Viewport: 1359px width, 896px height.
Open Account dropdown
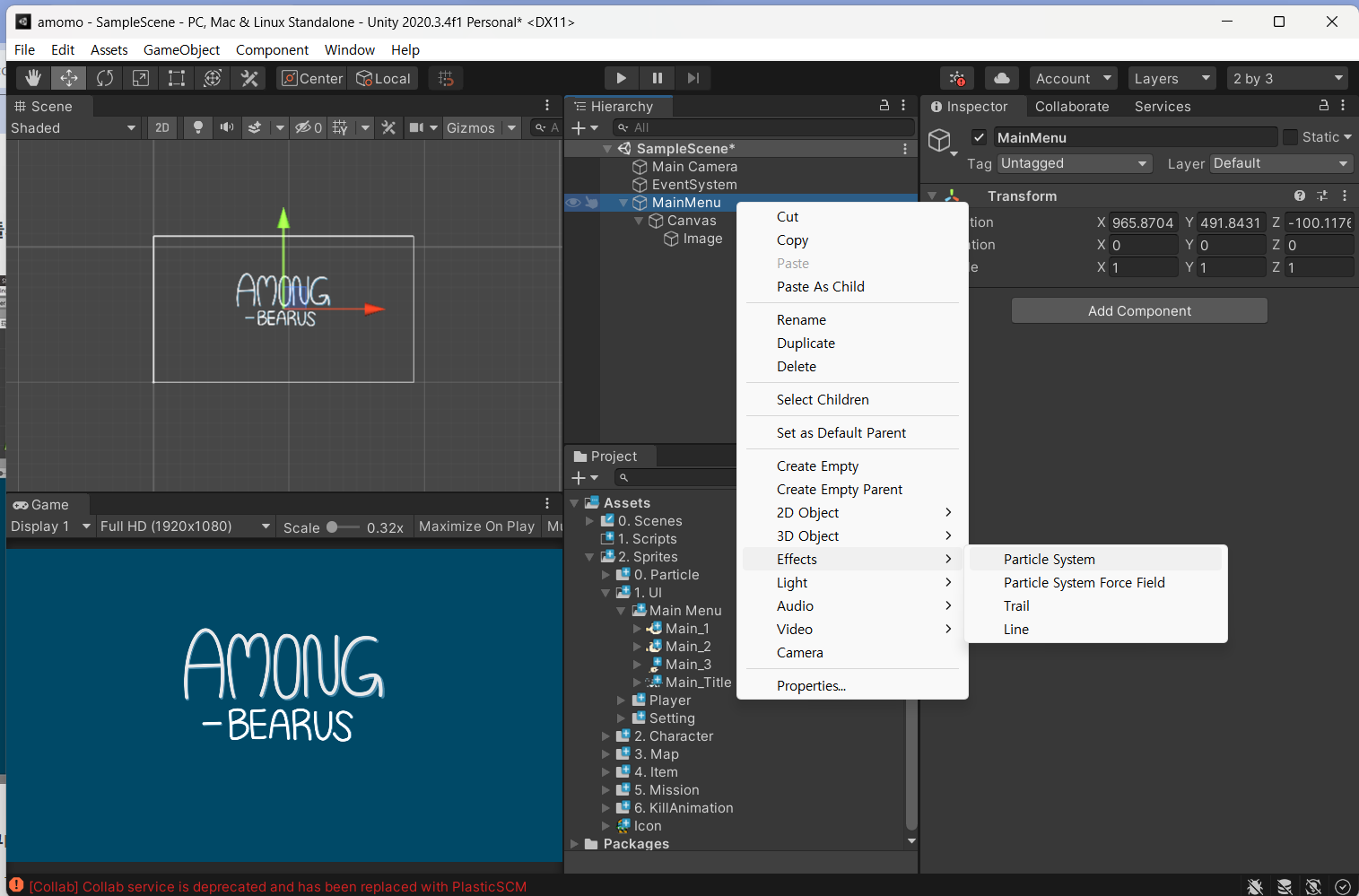click(x=1073, y=78)
